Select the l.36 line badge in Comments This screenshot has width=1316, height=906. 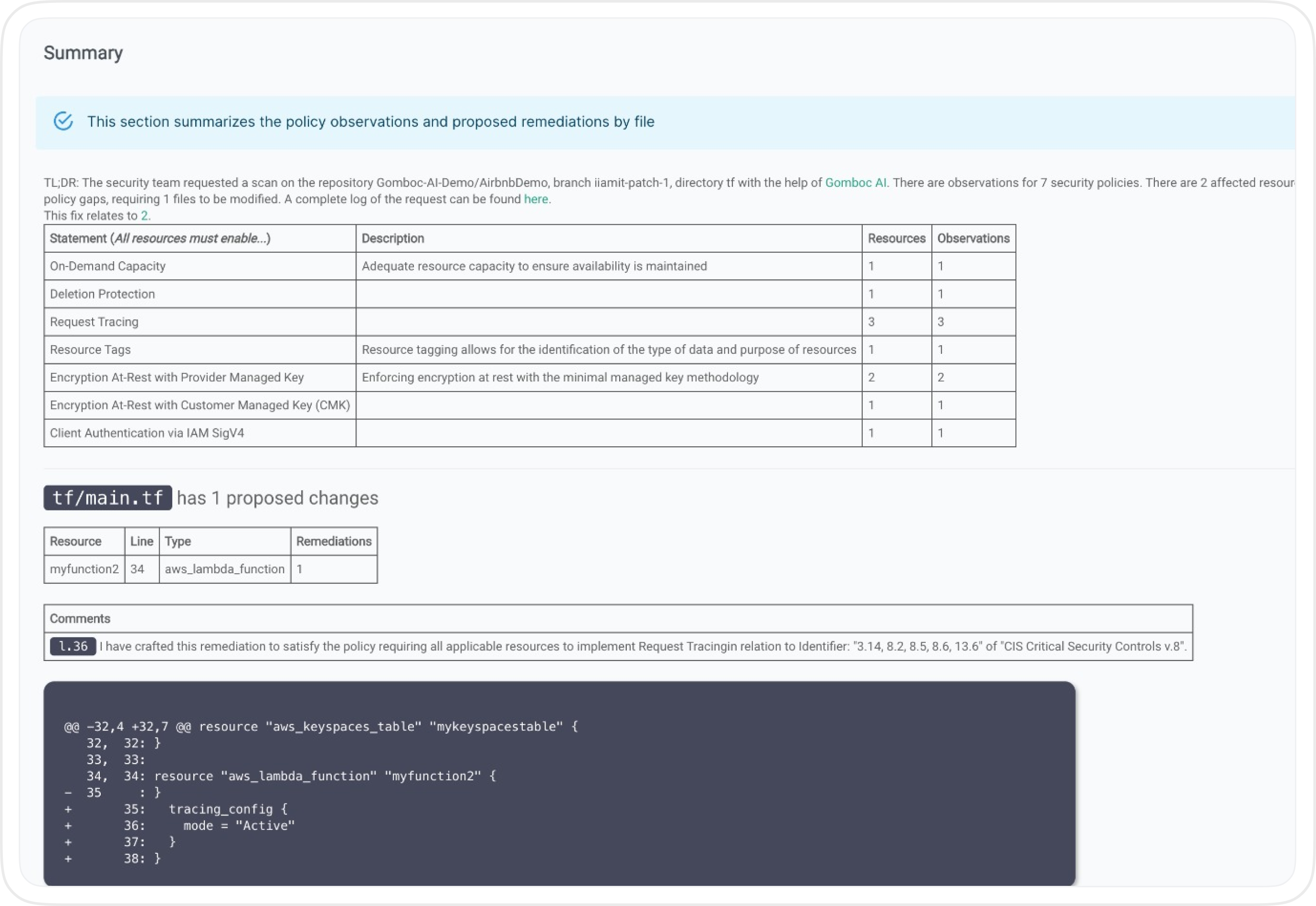(73, 646)
